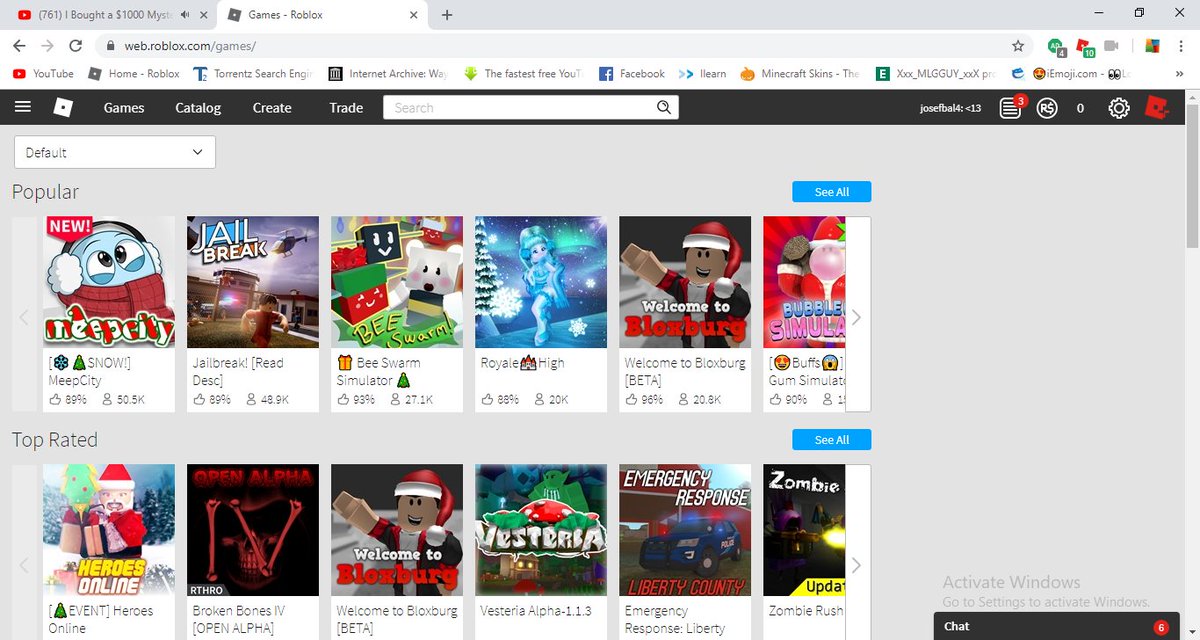Open Catalog in the navbar
The image size is (1200, 640).
[x=198, y=108]
